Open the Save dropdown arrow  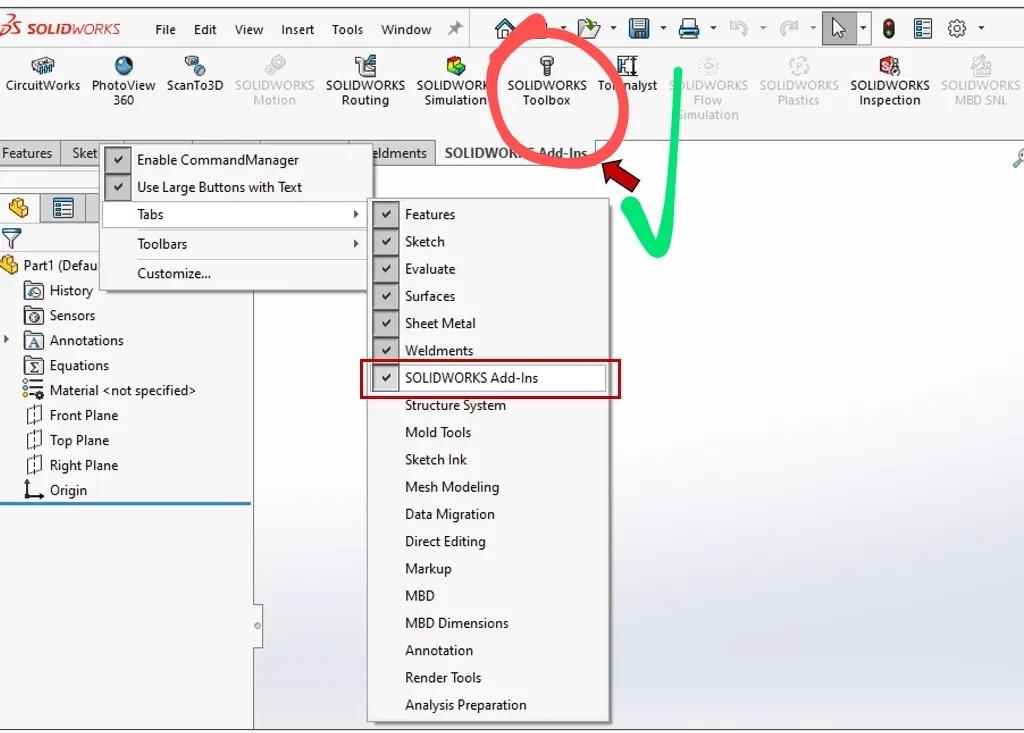click(663, 28)
